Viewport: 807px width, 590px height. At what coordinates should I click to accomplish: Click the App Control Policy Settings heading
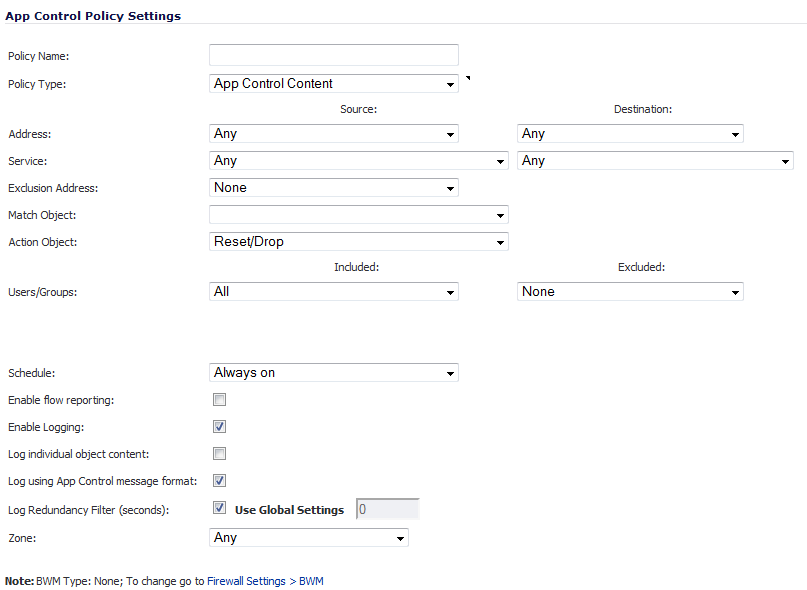[x=93, y=16]
